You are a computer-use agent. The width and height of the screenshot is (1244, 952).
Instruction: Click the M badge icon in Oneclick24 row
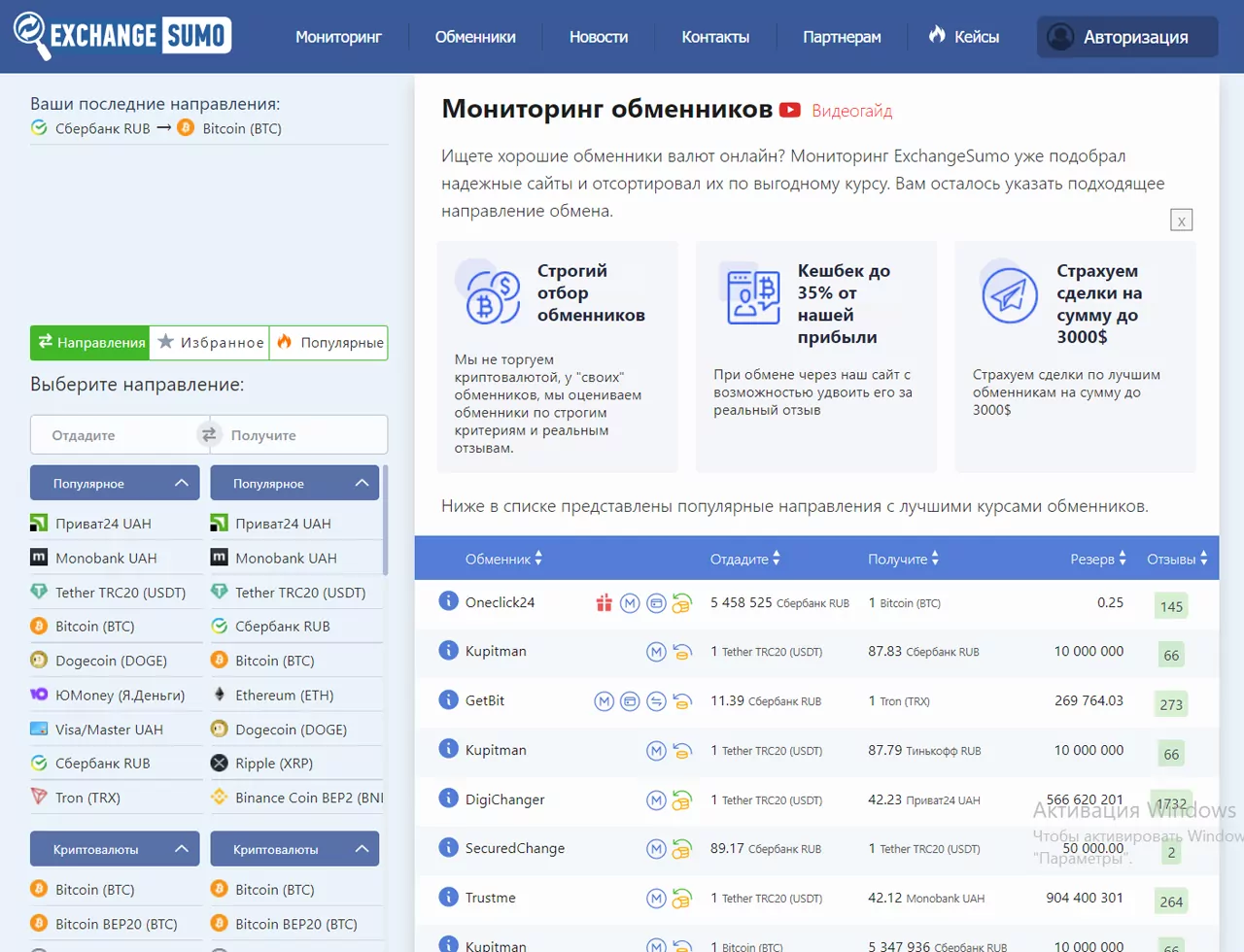point(630,603)
